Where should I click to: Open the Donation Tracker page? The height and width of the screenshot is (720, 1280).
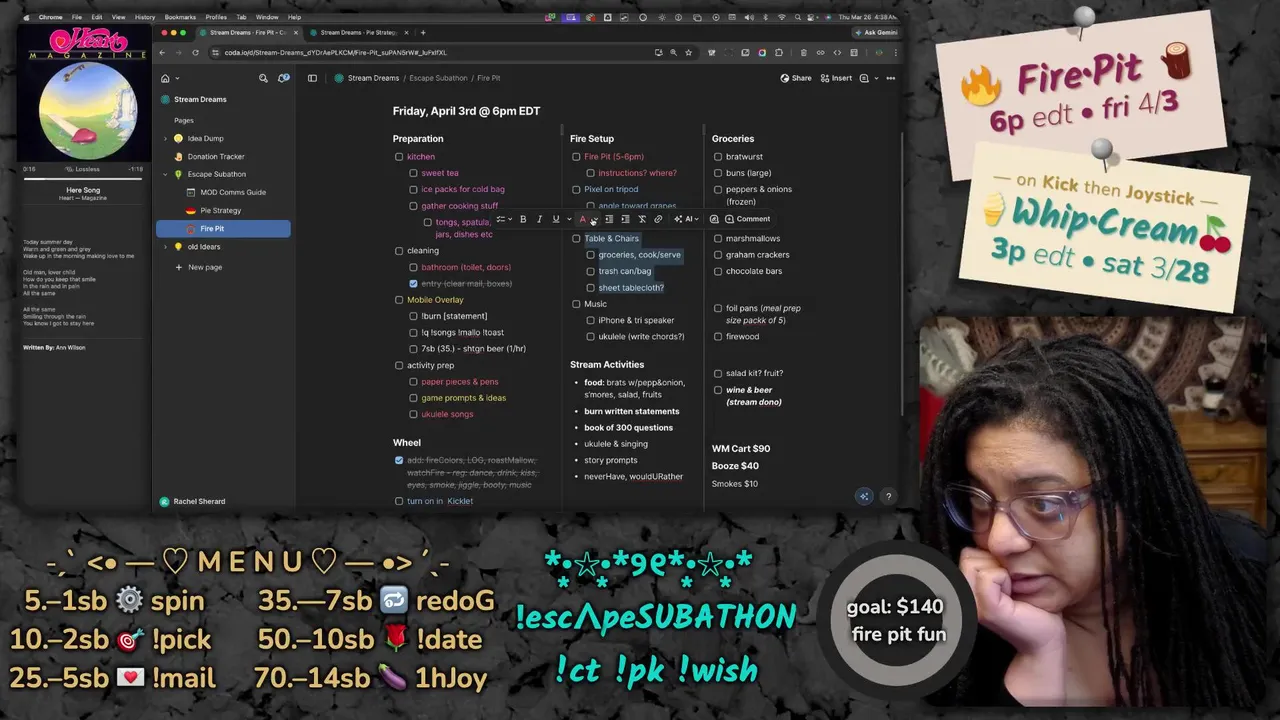pyautogui.click(x=216, y=156)
